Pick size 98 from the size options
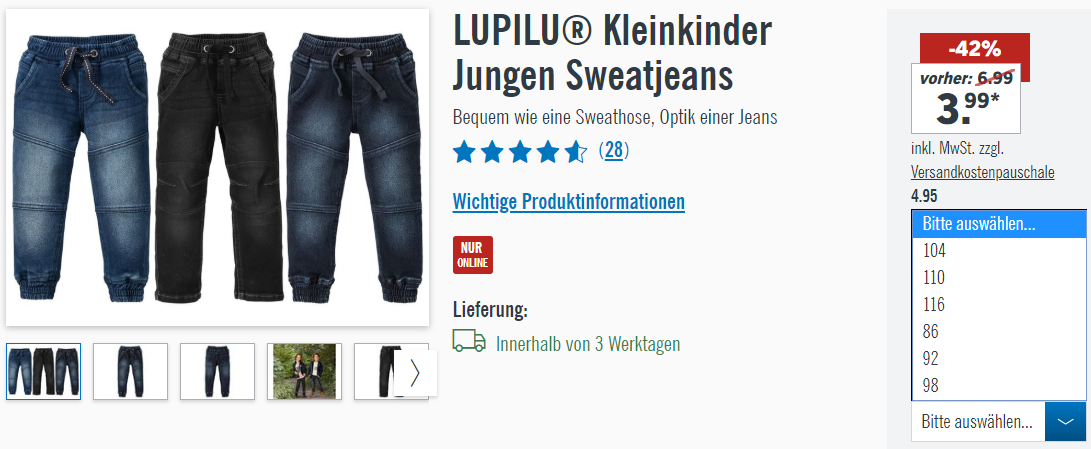The height and width of the screenshot is (449, 1091). (x=999, y=386)
